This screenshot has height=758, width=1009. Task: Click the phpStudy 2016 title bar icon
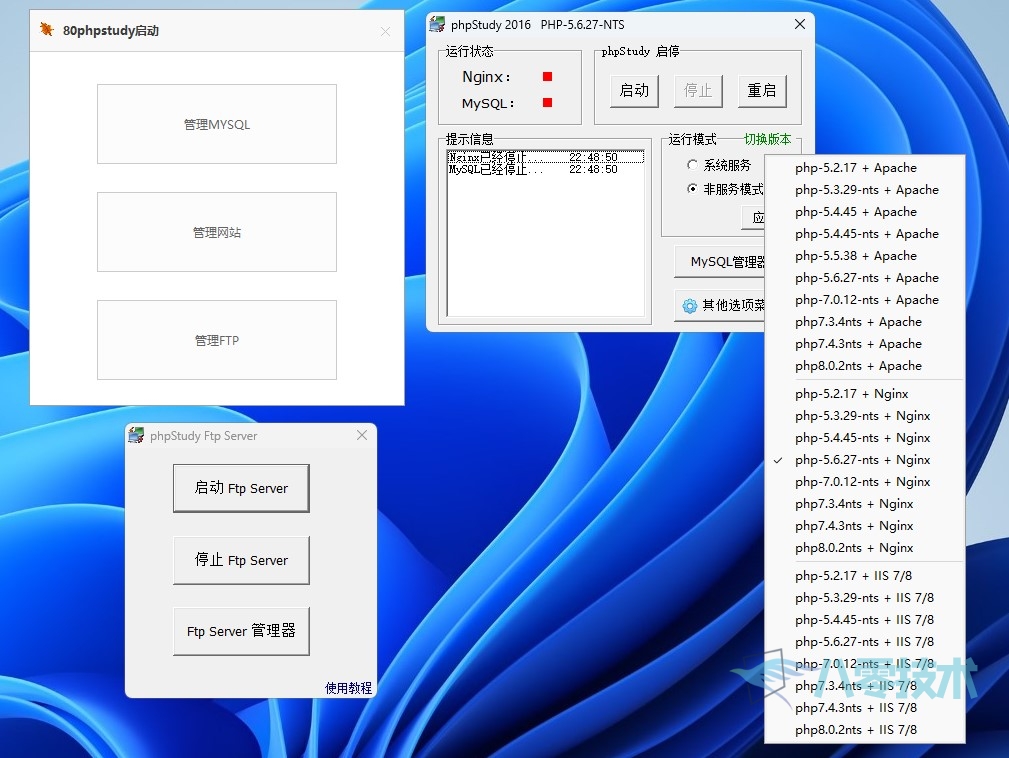tap(437, 24)
